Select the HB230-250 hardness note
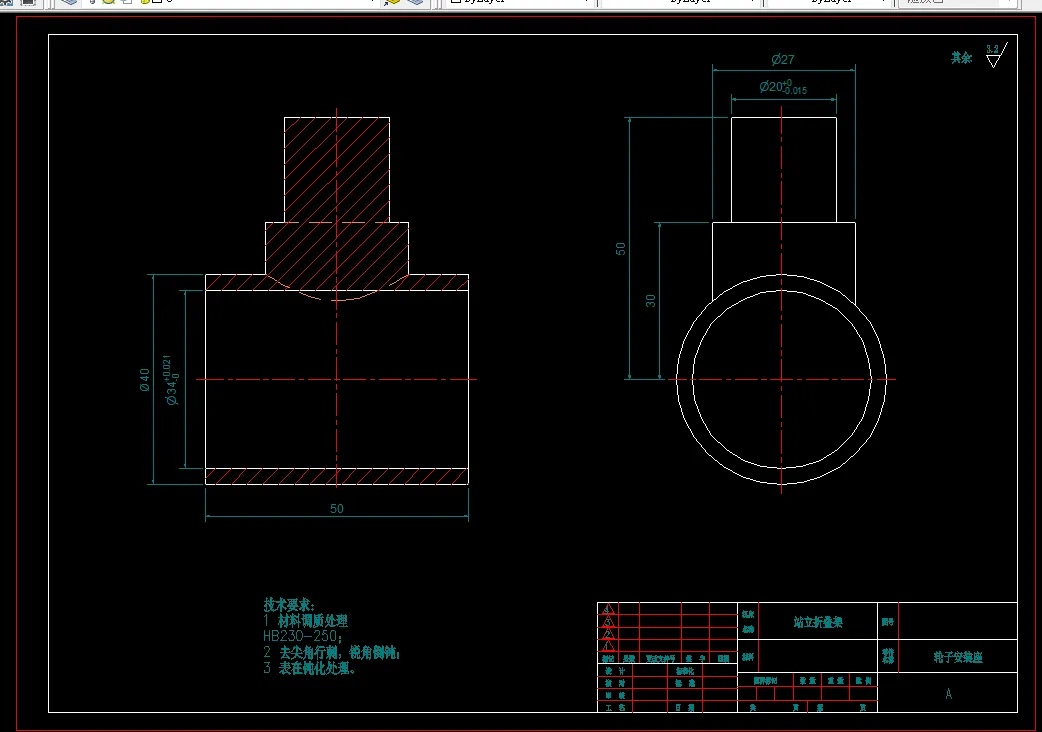Image resolution: width=1042 pixels, height=732 pixels. pos(302,636)
